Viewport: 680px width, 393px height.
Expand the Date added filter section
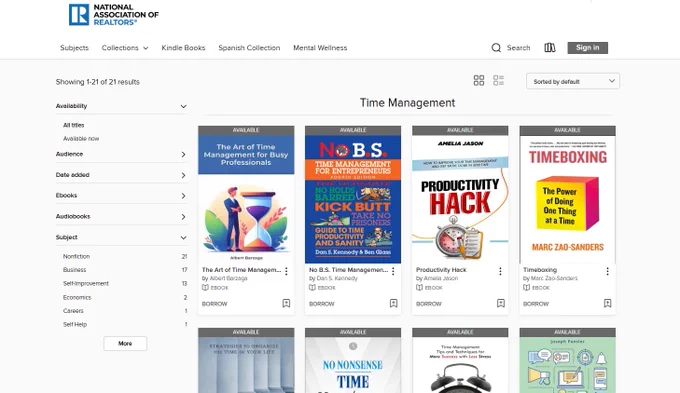(121, 175)
